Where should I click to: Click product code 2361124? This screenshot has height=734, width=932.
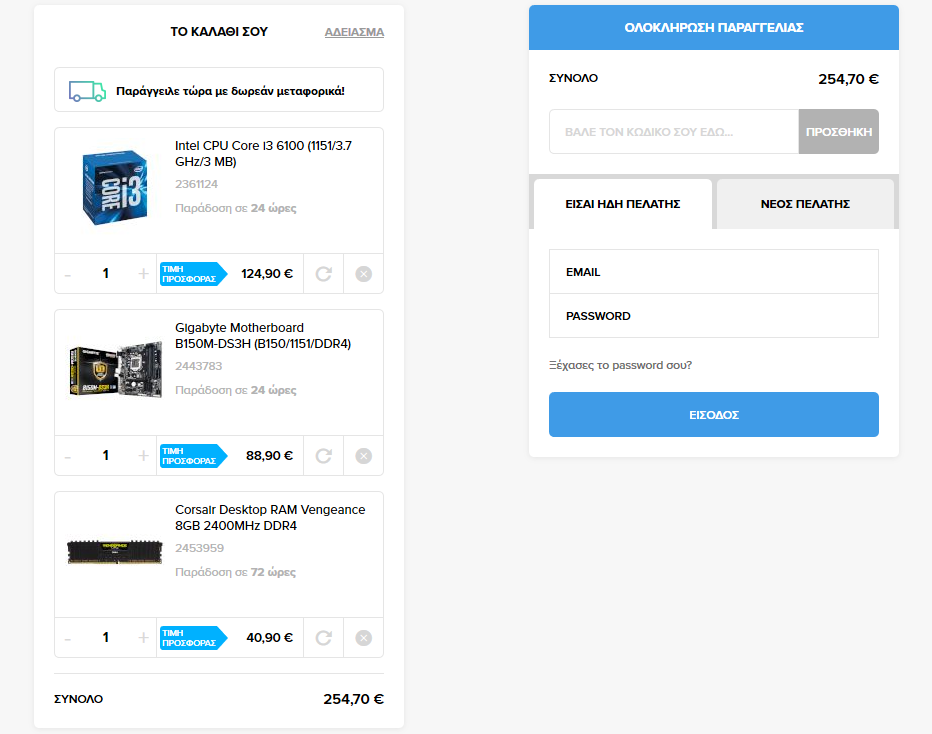[x=196, y=184]
